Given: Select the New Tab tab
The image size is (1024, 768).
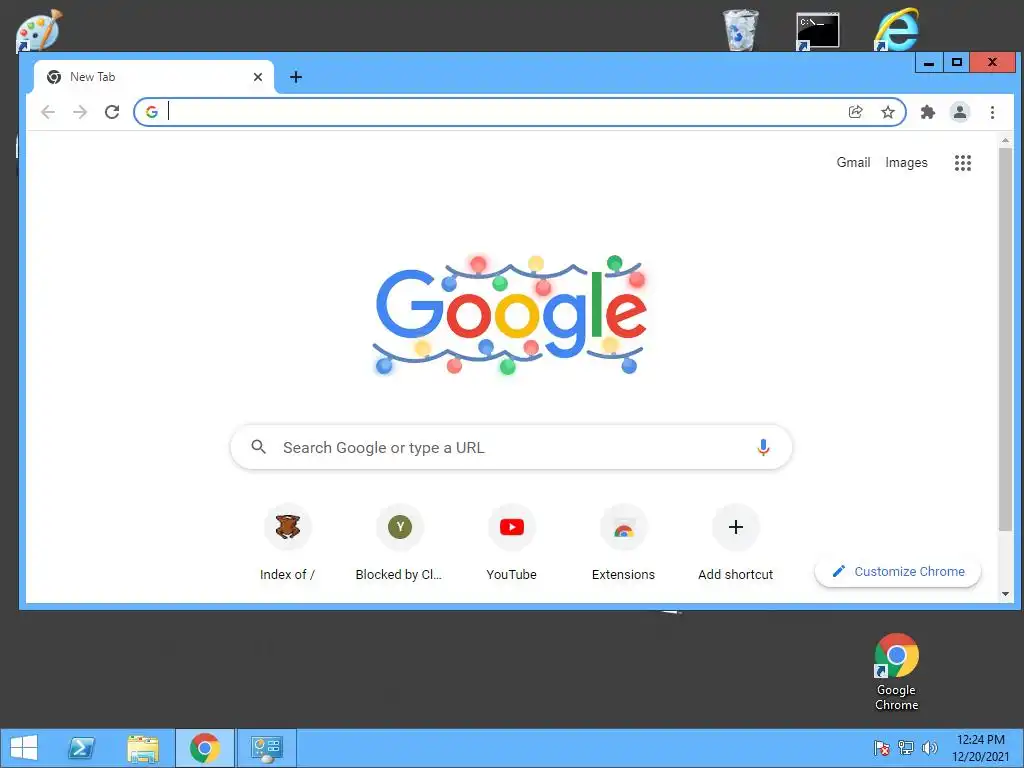Looking at the screenshot, I should (153, 77).
